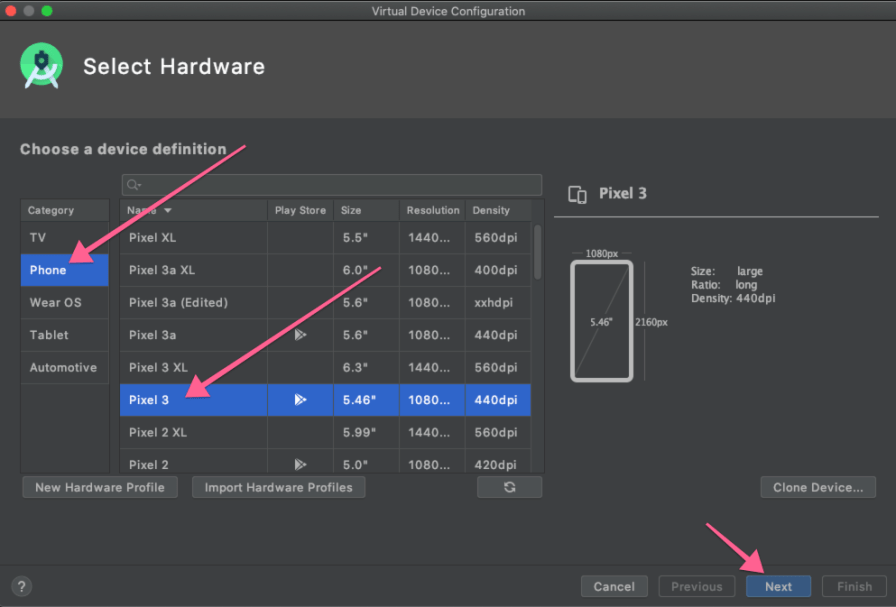Select the TV category
The image size is (896, 607).
(x=38, y=238)
